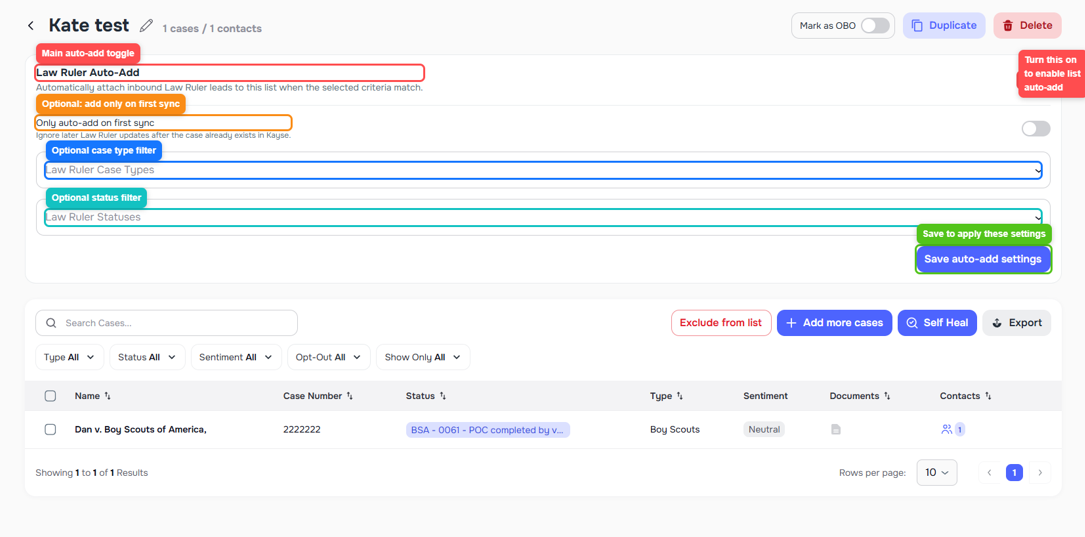Focus the Search Cases field

166,322
